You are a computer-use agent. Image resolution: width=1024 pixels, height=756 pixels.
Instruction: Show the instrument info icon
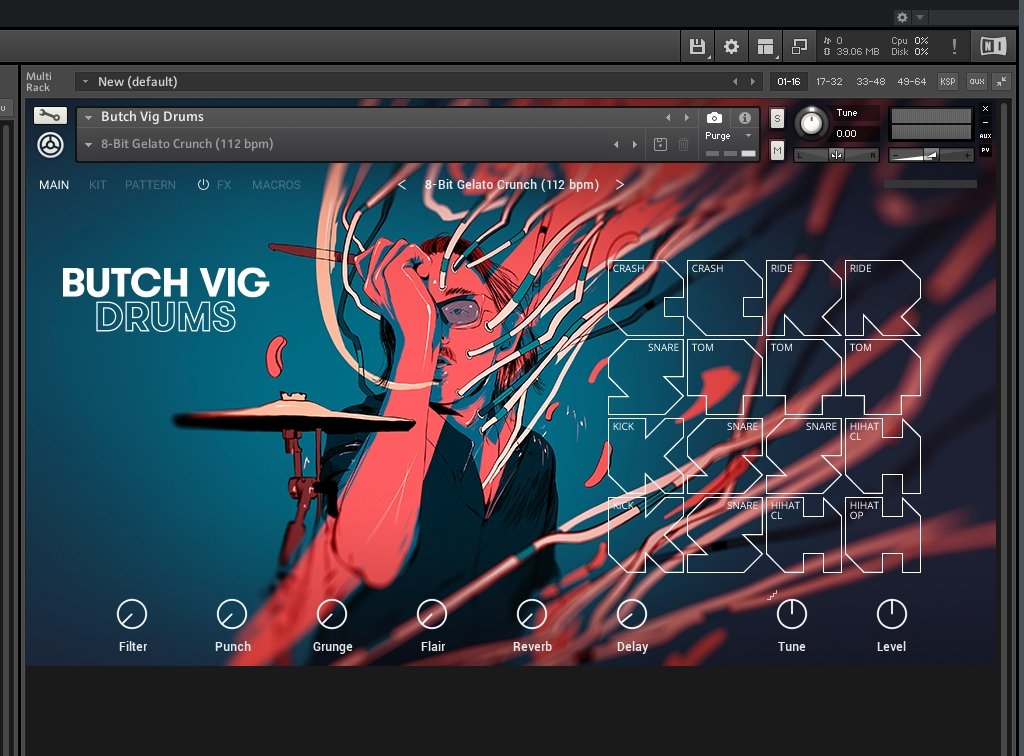coord(744,117)
